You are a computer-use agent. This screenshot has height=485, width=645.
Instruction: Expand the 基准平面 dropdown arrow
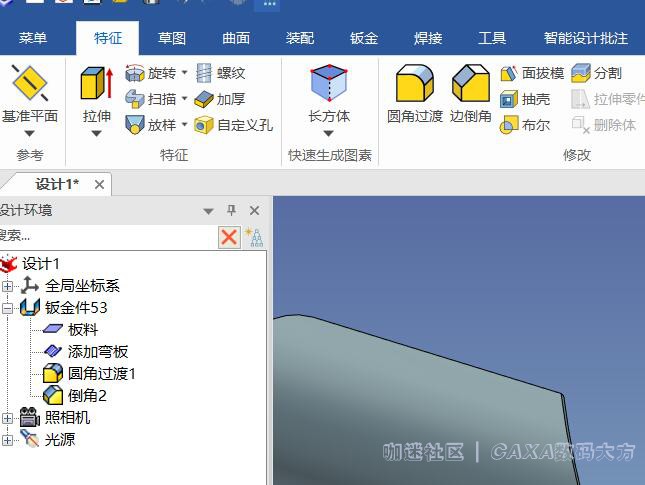29,133
